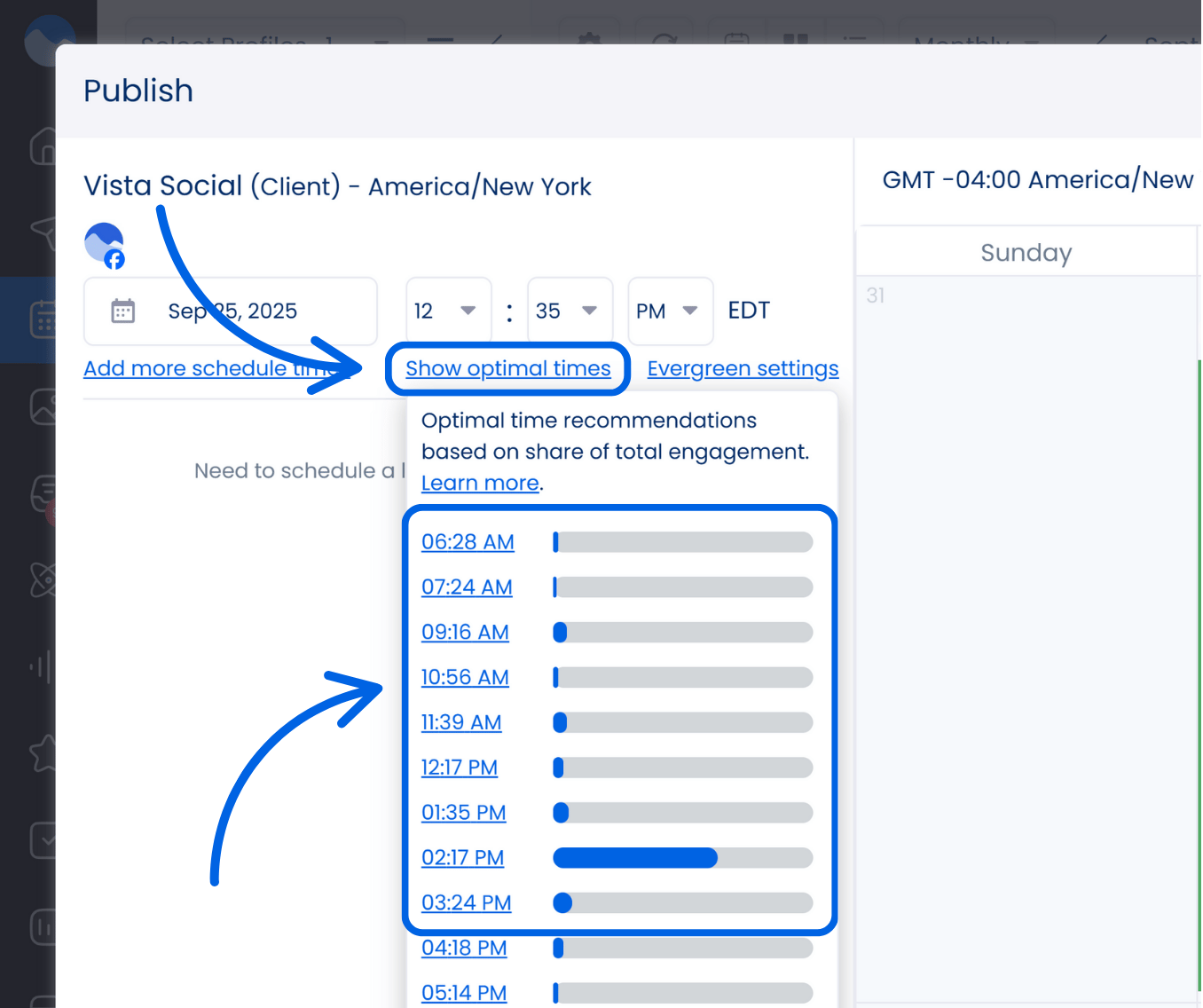The height and width of the screenshot is (1008, 1203).
Task: Click the calendar icon beside the date field
Action: (122, 311)
